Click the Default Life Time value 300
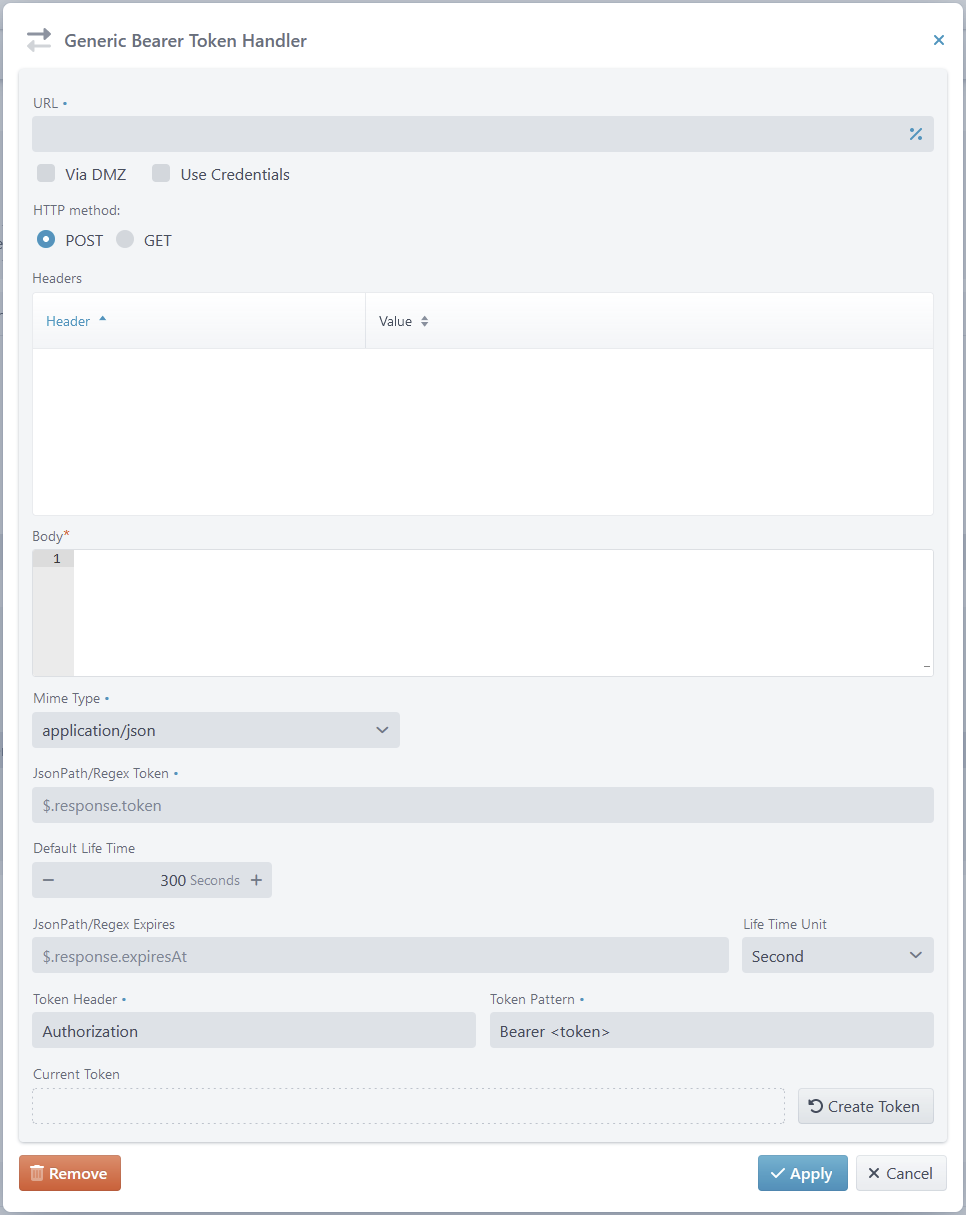966x1215 pixels. tap(173, 880)
